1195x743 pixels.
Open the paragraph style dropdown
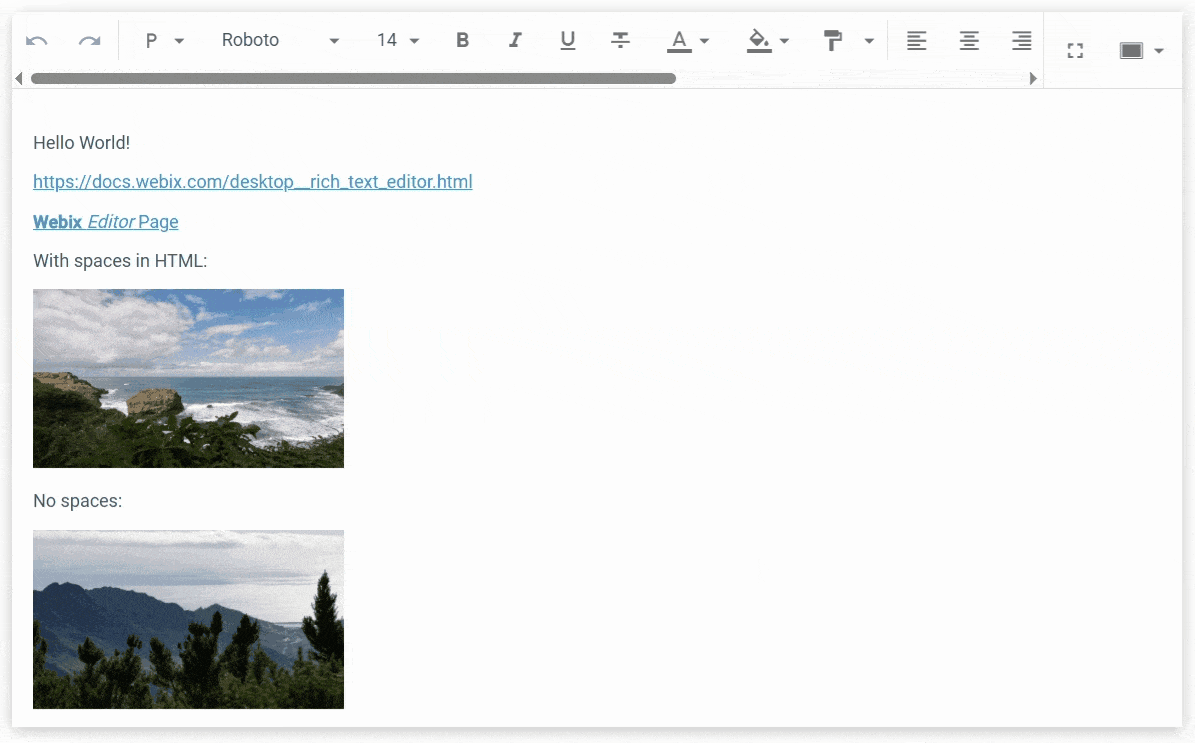tap(162, 40)
